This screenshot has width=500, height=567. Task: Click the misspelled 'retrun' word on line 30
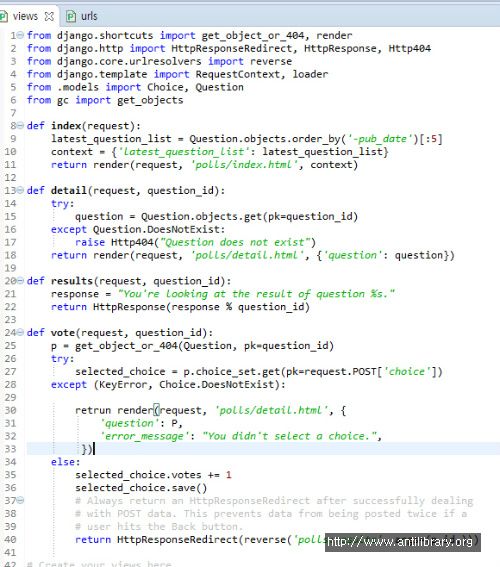coord(93,410)
